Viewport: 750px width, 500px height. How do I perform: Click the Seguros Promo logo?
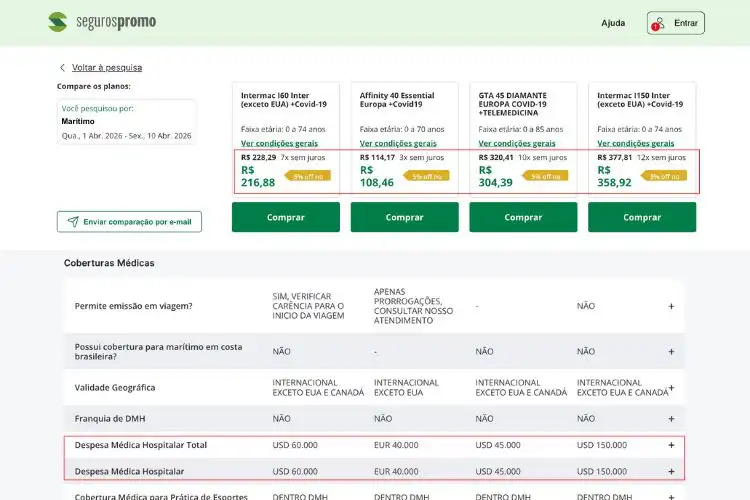coord(102,22)
